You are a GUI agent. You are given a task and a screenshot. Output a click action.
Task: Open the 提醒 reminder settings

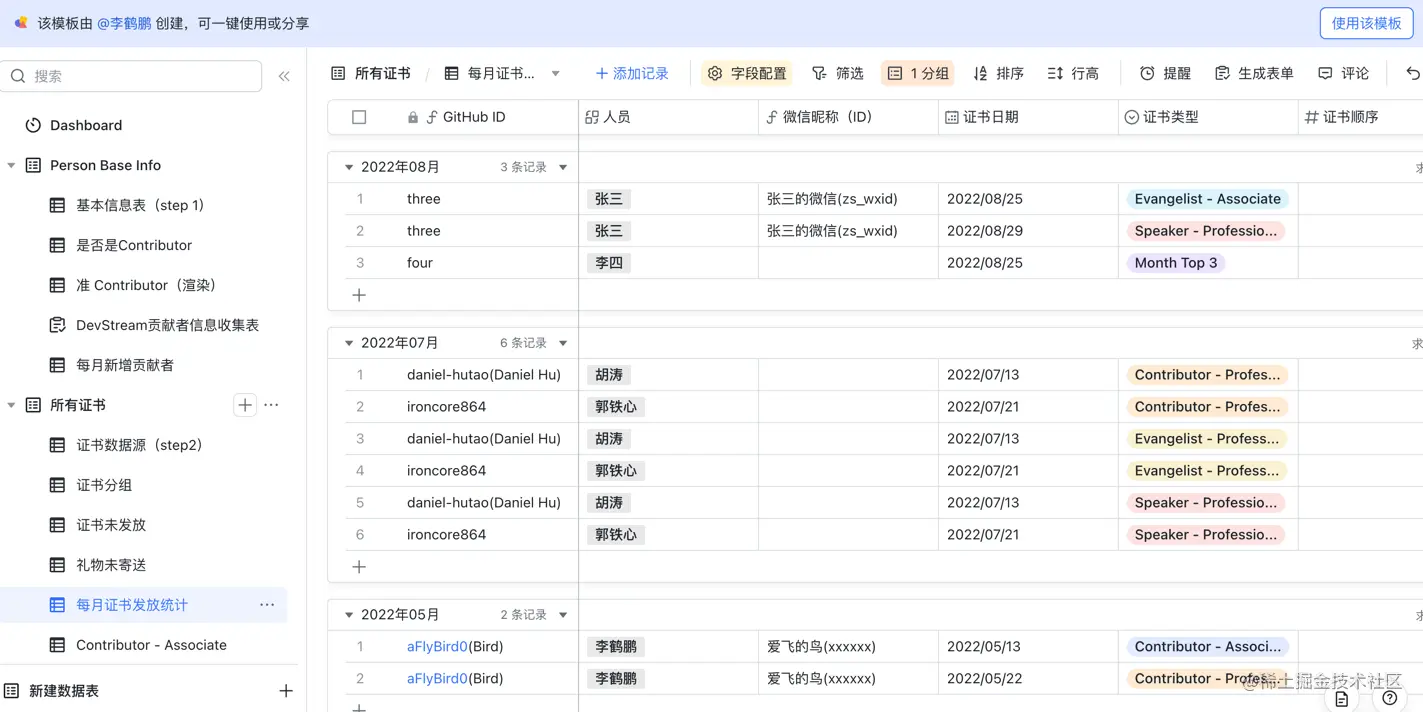point(1166,72)
